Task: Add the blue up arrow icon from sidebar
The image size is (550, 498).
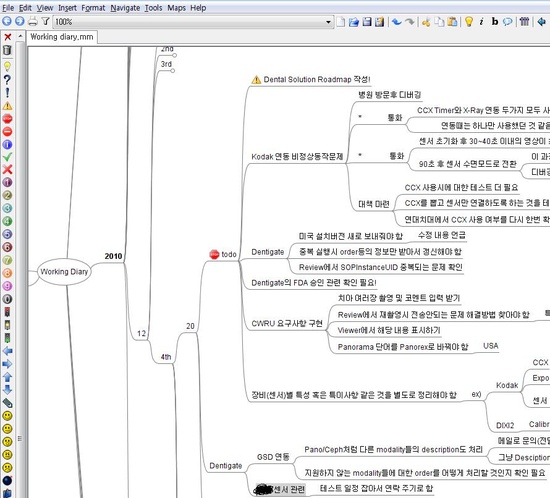Action: [7, 377]
